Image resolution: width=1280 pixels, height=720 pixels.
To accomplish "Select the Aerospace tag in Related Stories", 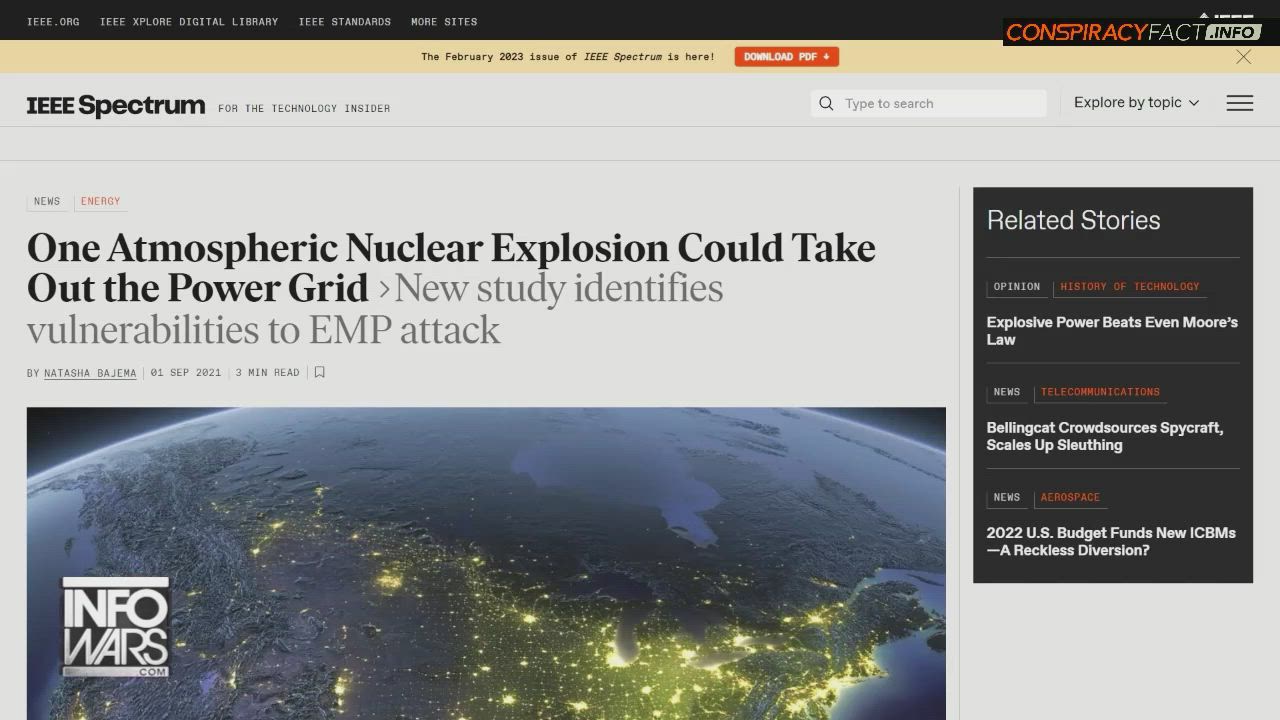I will point(1070,497).
